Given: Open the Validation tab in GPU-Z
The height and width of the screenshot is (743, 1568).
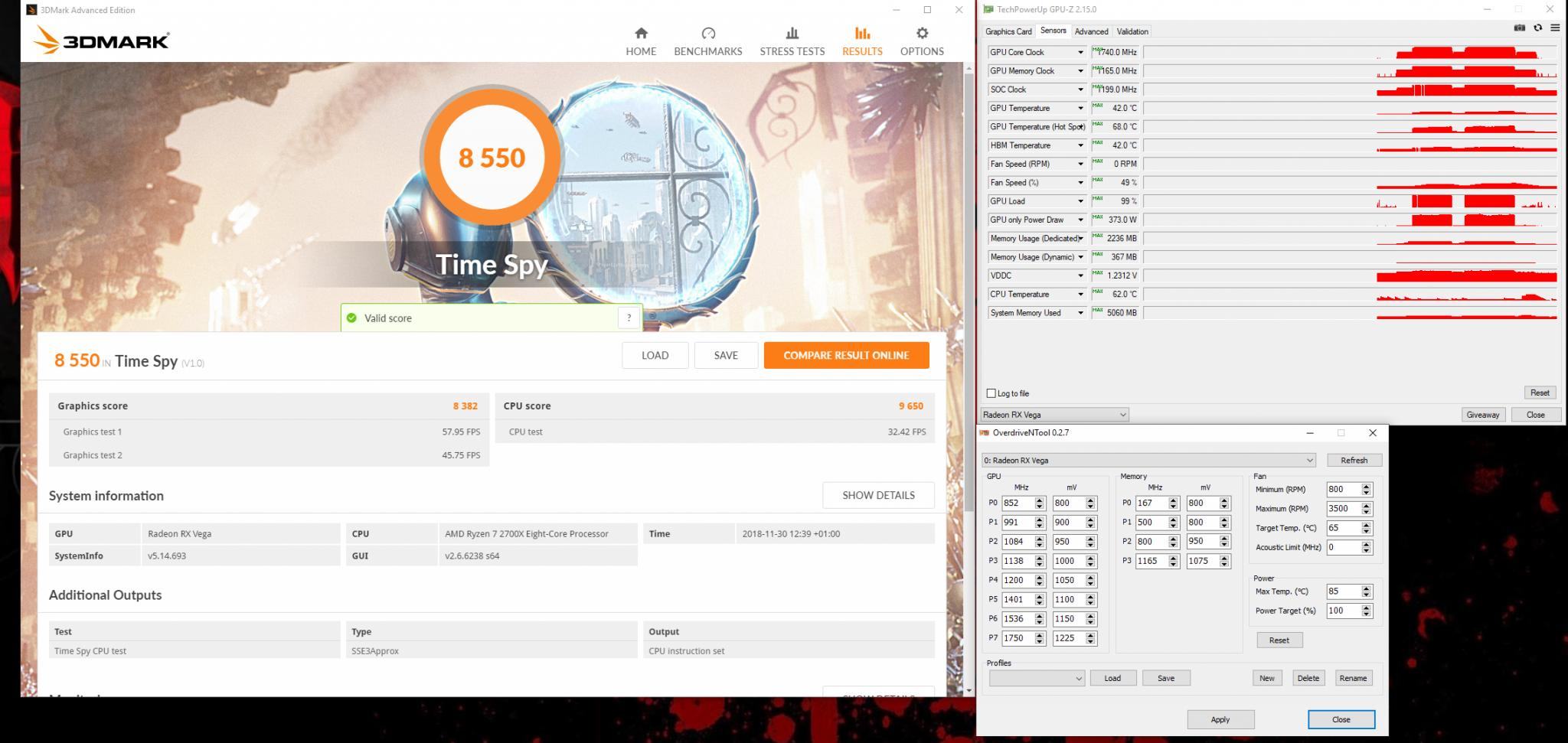Looking at the screenshot, I should (1132, 31).
